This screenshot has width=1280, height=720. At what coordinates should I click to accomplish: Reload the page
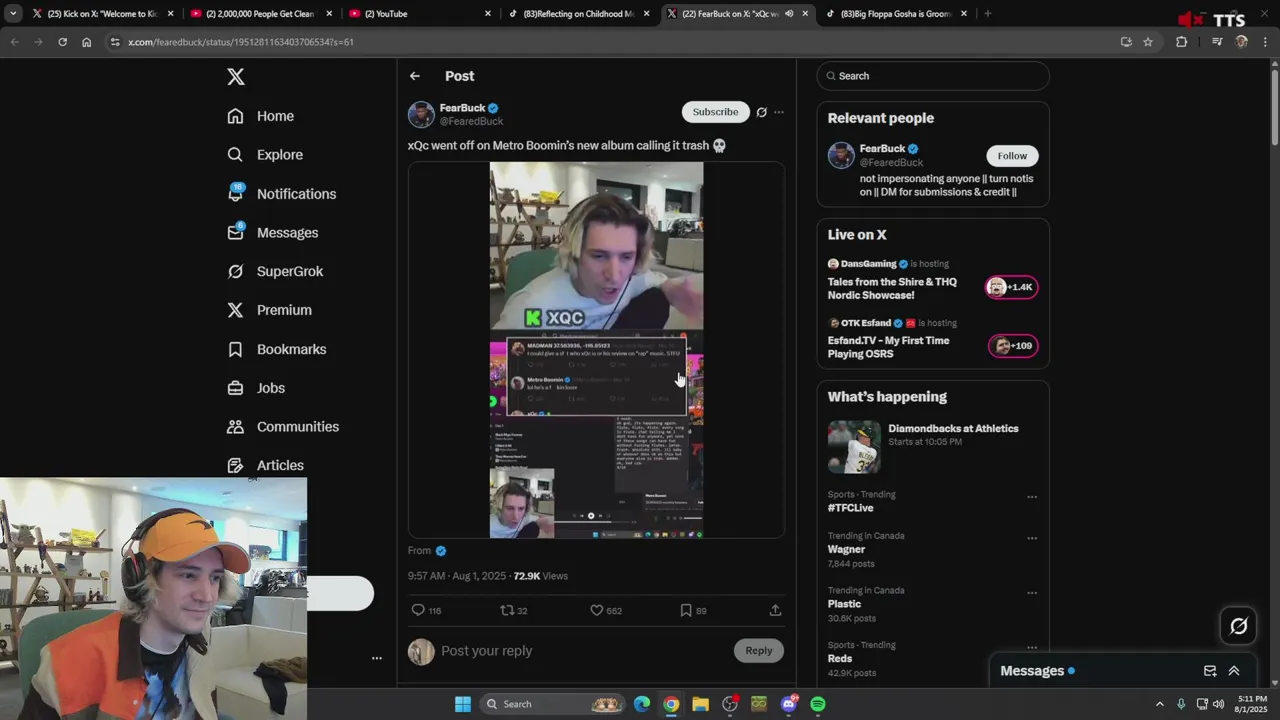click(62, 42)
